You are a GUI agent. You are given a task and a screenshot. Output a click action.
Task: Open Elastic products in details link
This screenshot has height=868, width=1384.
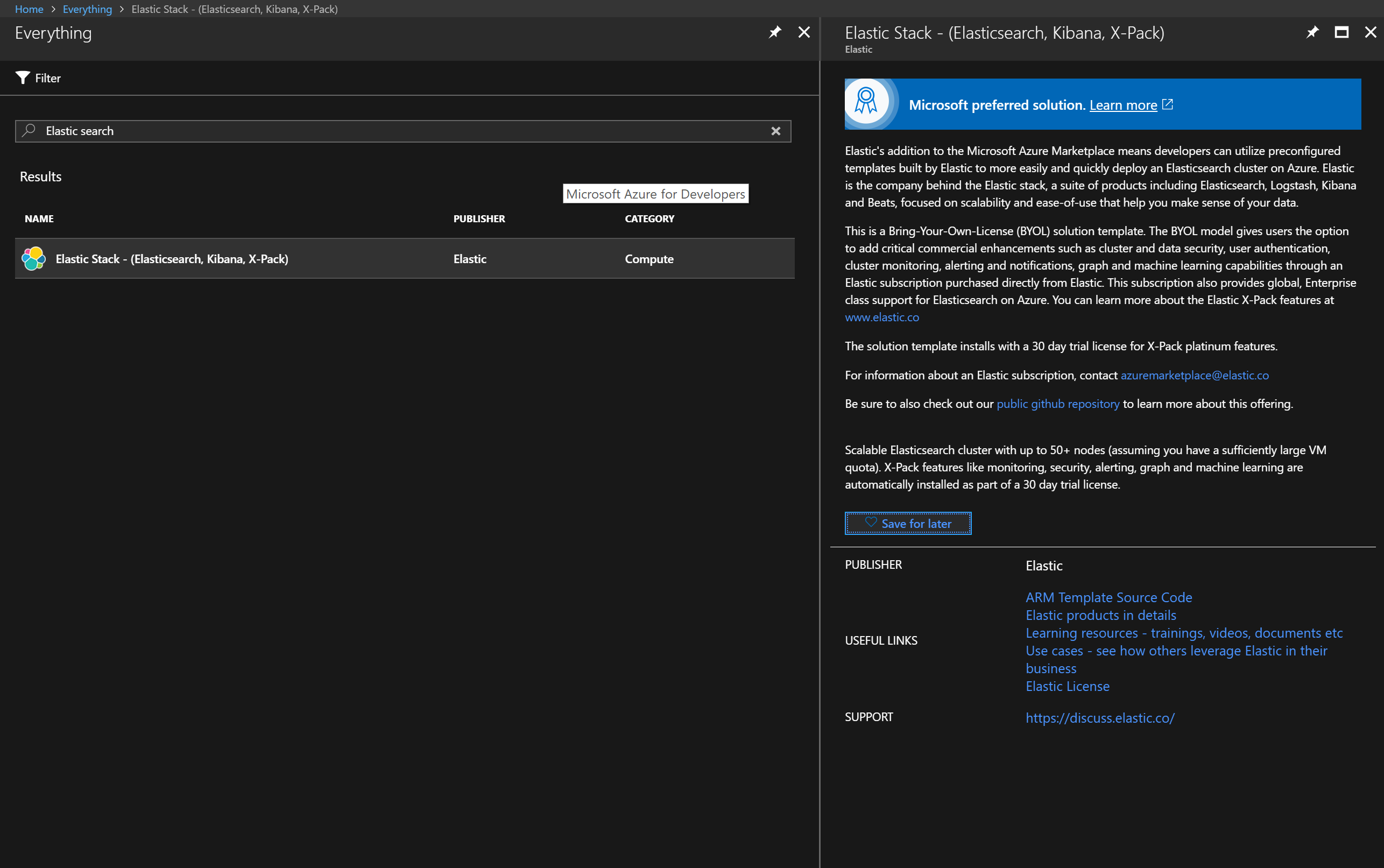[x=1100, y=615]
